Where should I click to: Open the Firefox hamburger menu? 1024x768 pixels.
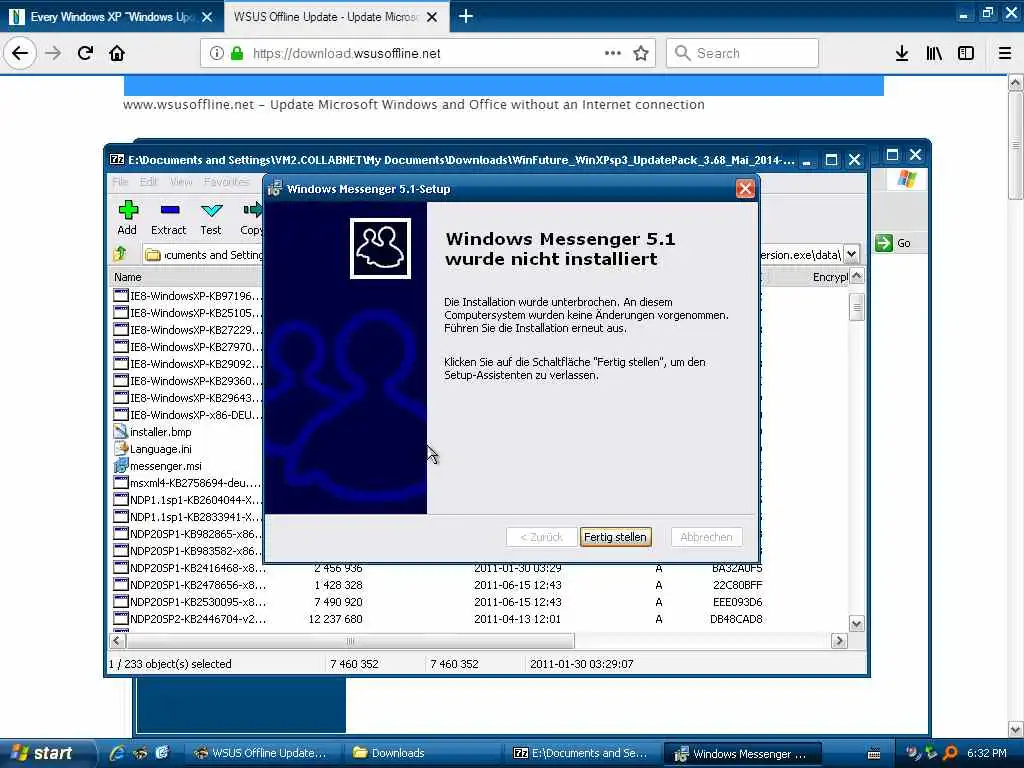[x=1005, y=53]
